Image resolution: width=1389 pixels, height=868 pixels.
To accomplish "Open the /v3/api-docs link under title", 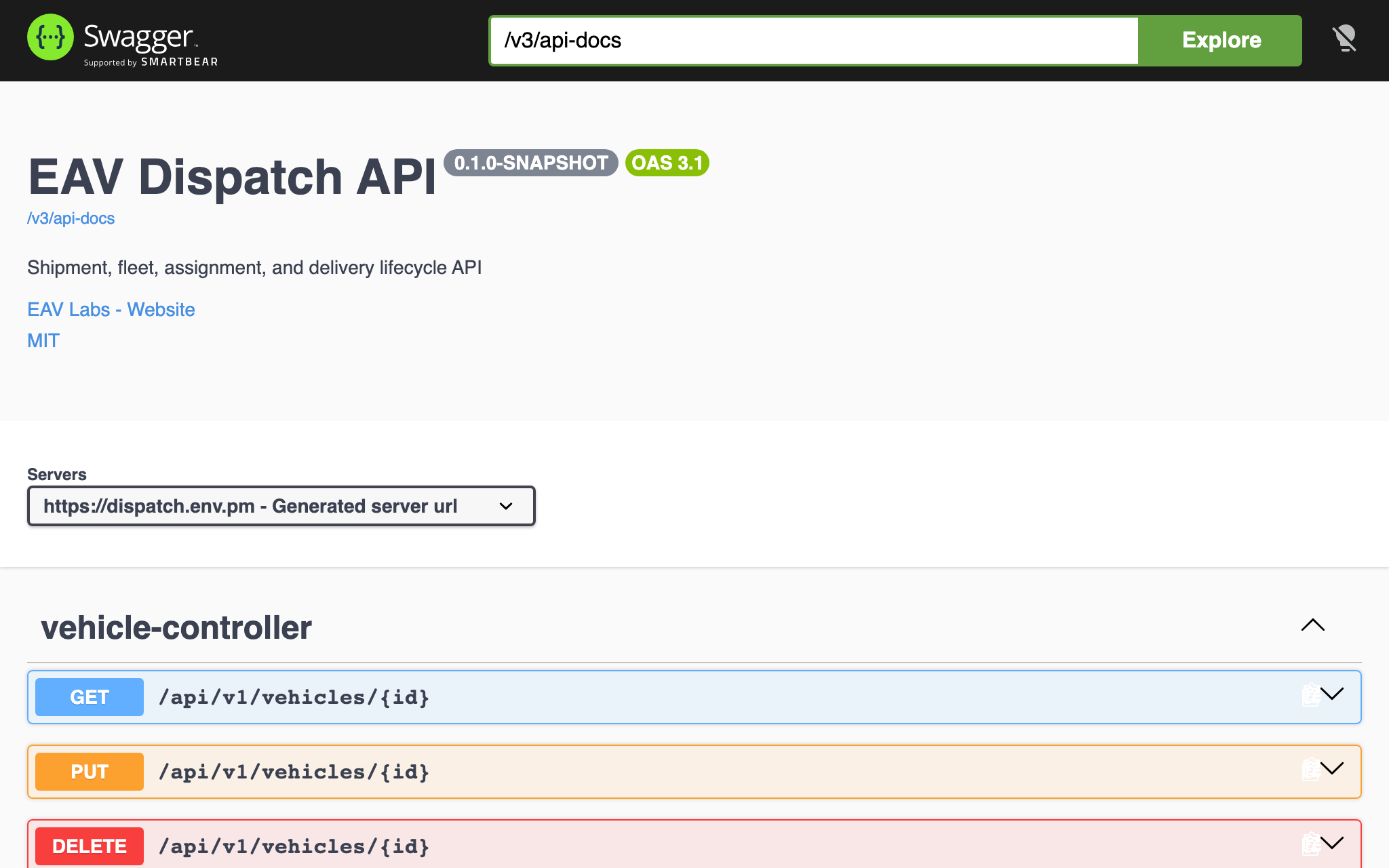I will tap(71, 218).
